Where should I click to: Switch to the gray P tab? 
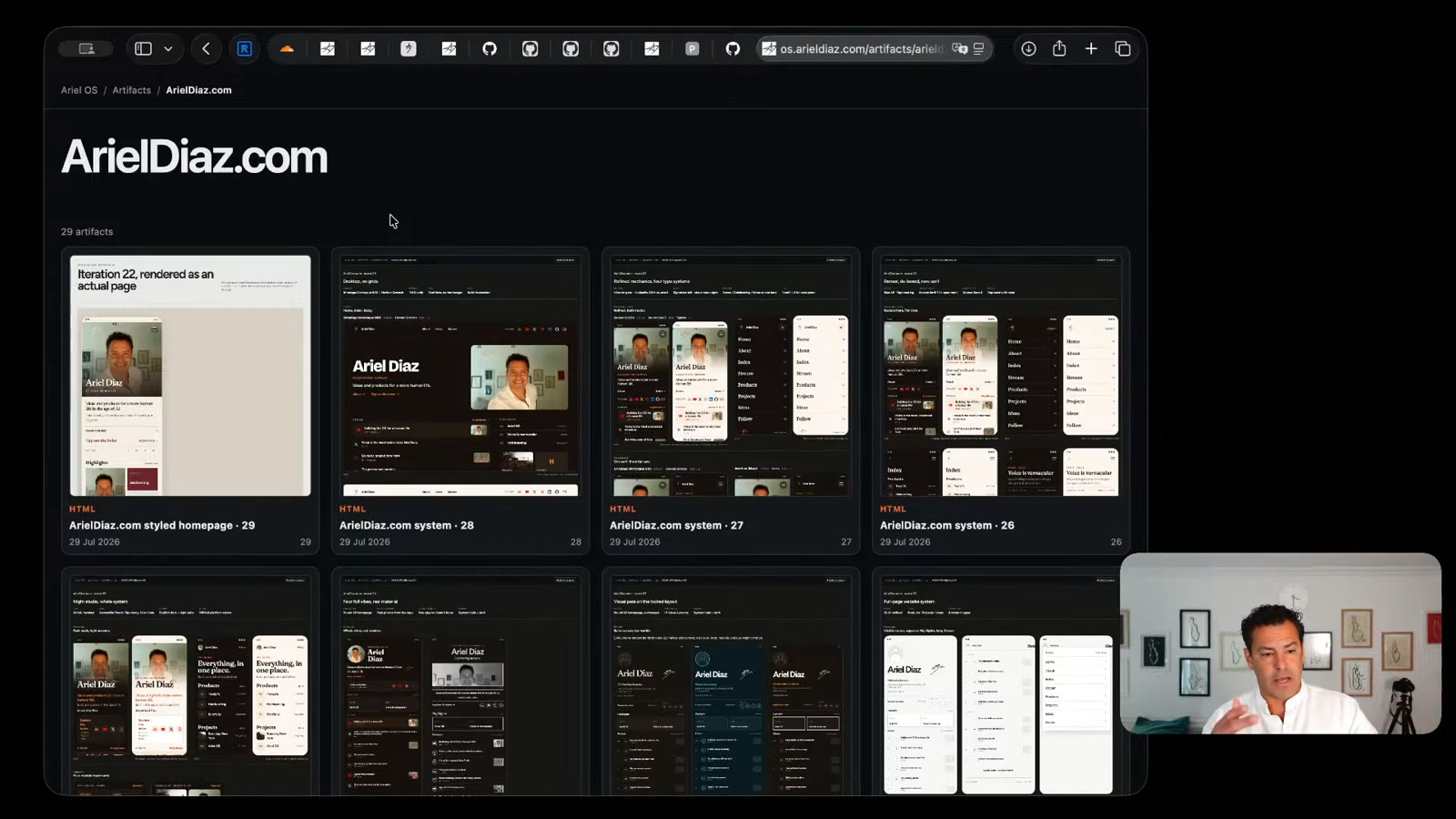click(693, 49)
